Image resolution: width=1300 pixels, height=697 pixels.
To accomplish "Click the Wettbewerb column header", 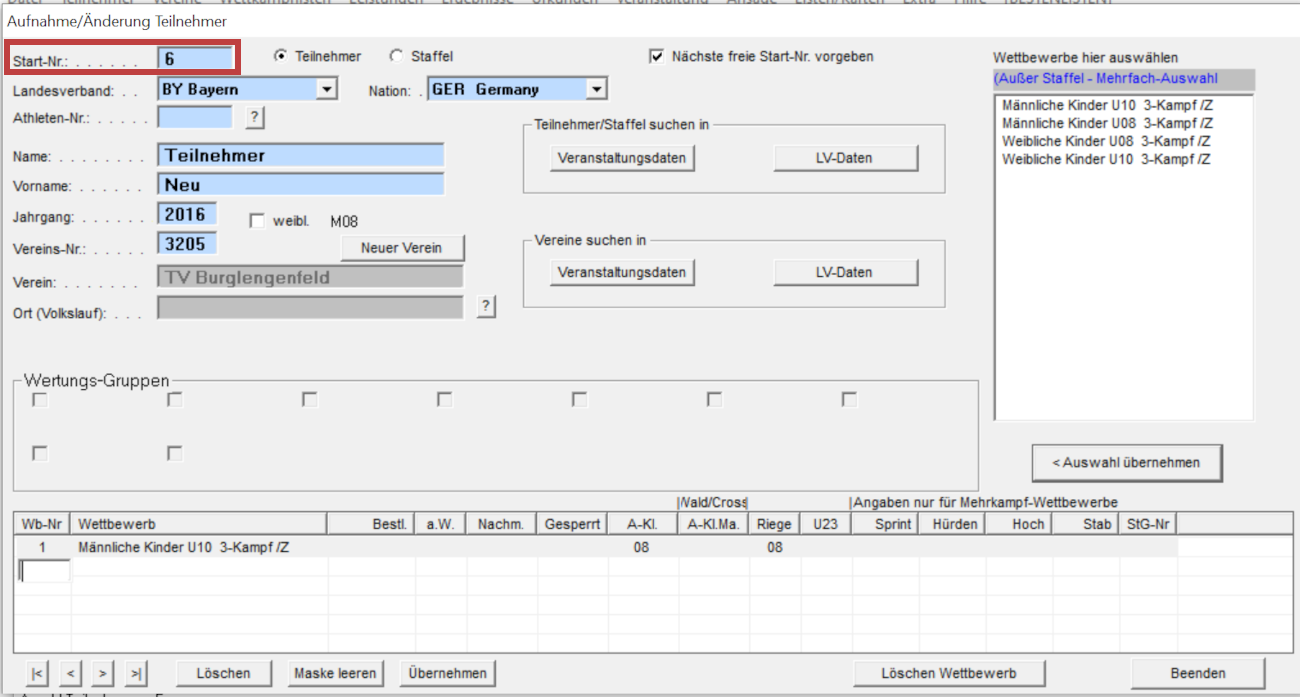I will point(199,524).
